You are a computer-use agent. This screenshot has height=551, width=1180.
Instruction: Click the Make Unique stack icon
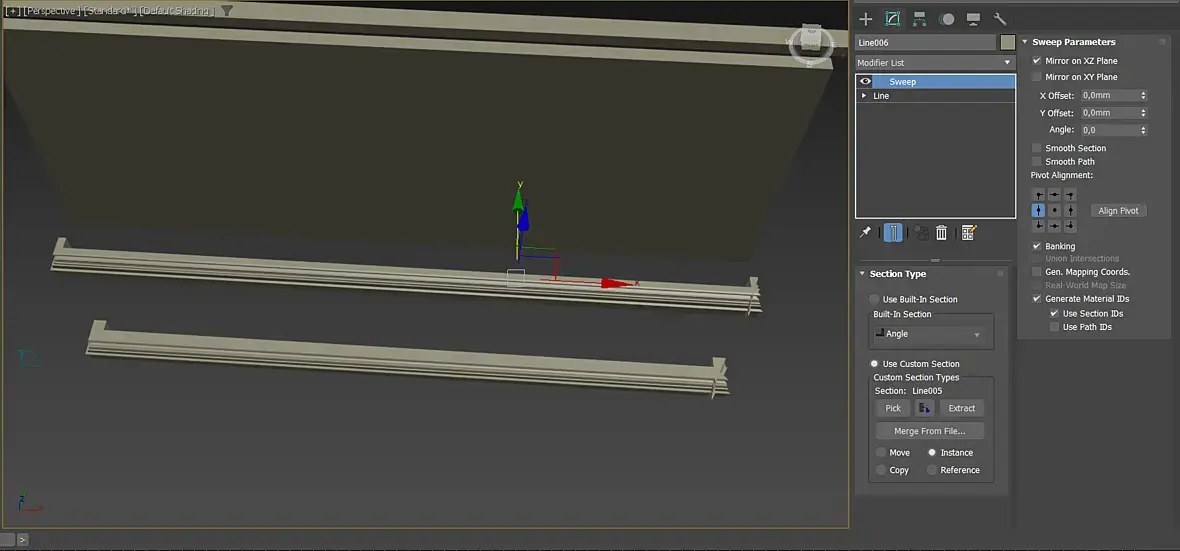click(x=921, y=233)
